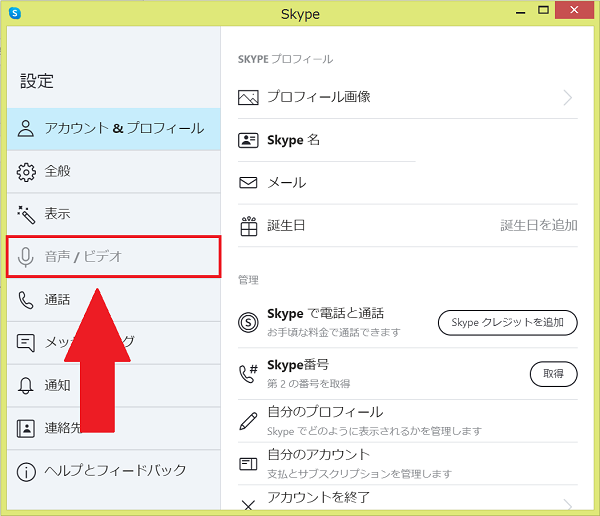Click the info icon beside ヘルプとフィードバック
The image size is (600, 516).
point(26,472)
